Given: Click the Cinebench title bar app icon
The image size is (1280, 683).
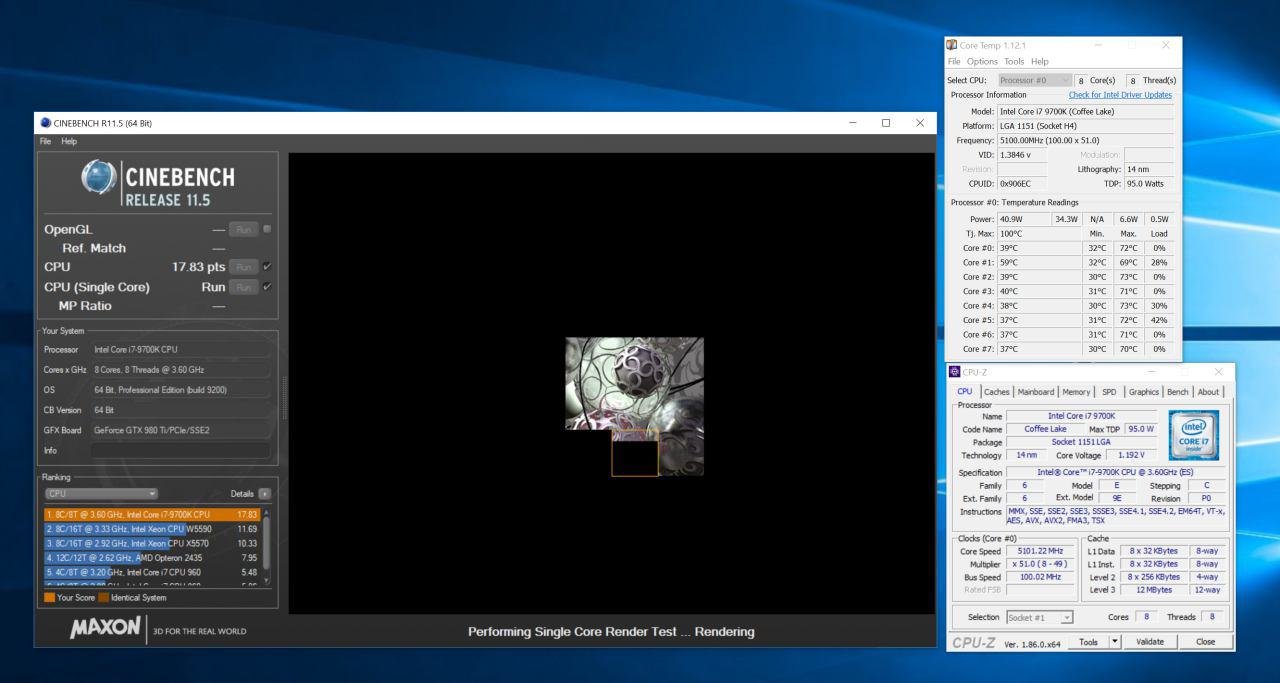Looking at the screenshot, I should click(45, 123).
